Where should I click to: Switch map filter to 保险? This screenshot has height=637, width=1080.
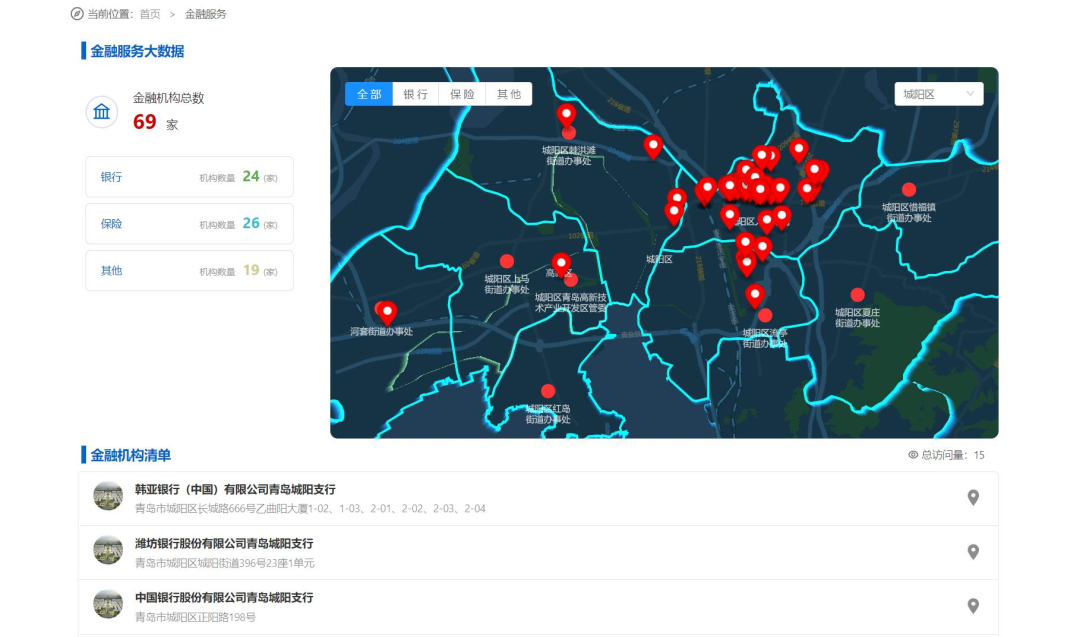point(462,94)
